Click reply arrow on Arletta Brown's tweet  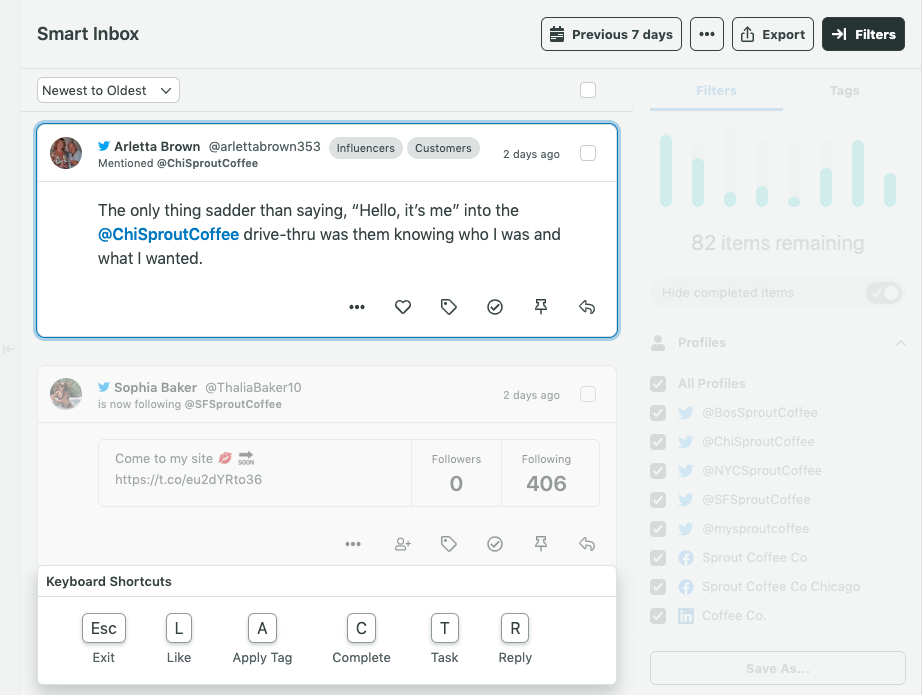tap(587, 307)
